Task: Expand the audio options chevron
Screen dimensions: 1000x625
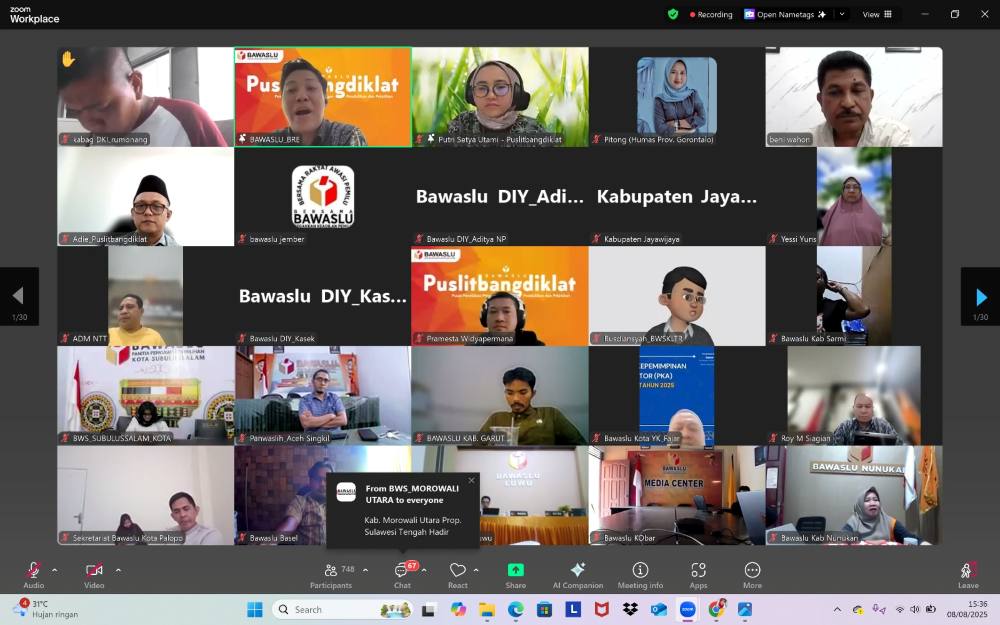Action: coord(54,570)
